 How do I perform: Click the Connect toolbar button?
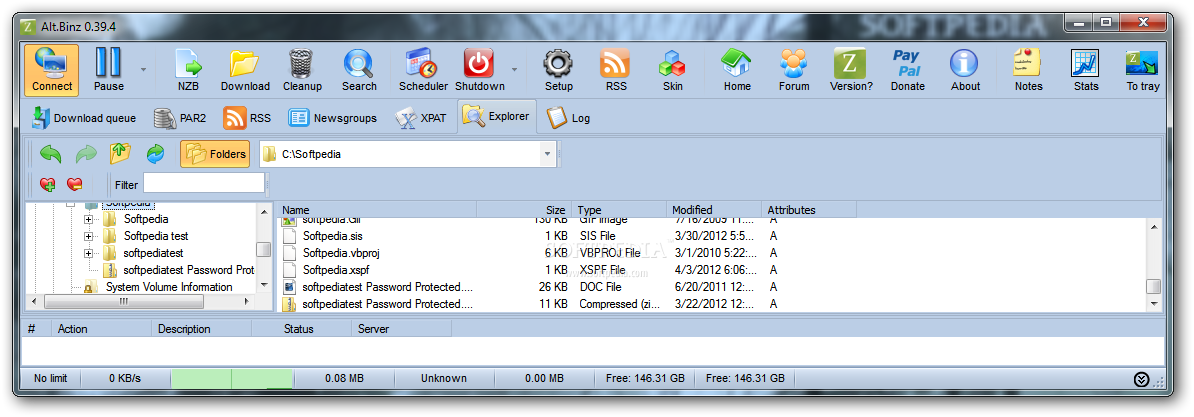click(52, 69)
